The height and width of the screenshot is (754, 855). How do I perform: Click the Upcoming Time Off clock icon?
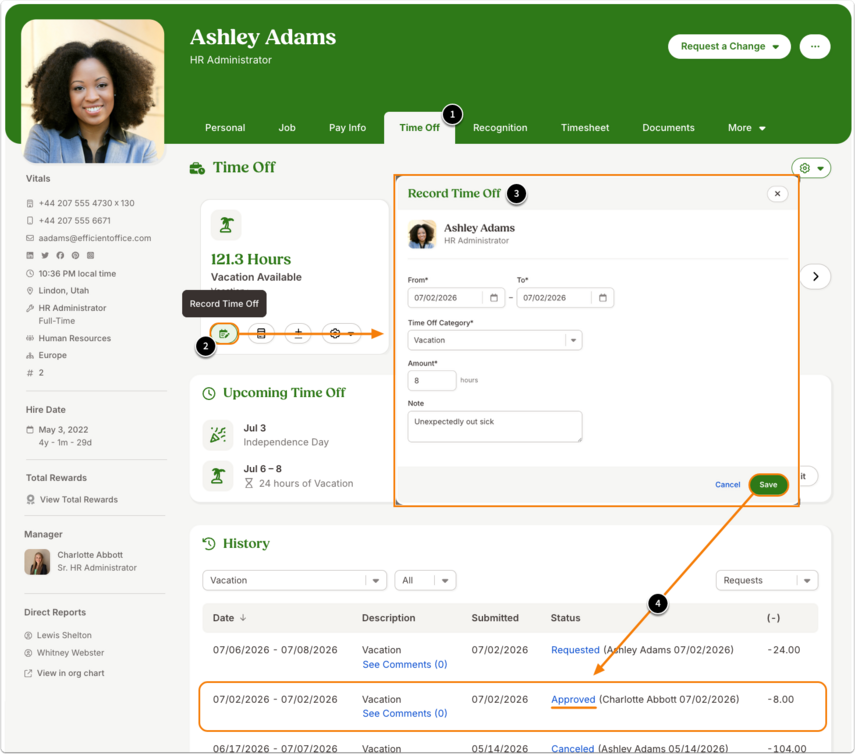[x=209, y=393]
